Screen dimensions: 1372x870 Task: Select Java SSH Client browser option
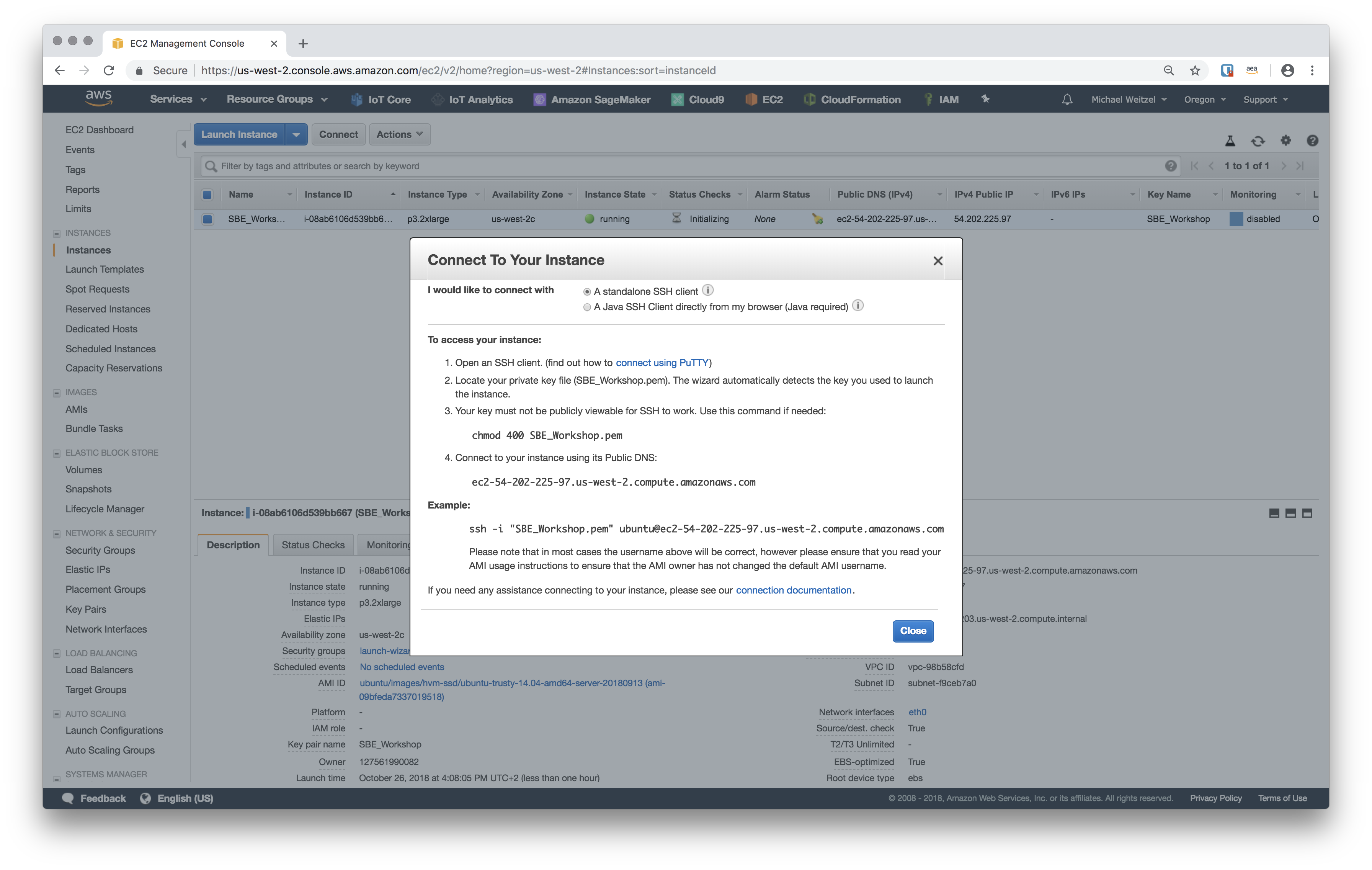coord(586,307)
